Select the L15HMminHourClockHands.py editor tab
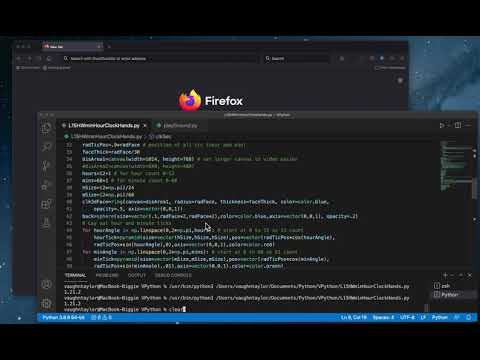 [104, 125]
